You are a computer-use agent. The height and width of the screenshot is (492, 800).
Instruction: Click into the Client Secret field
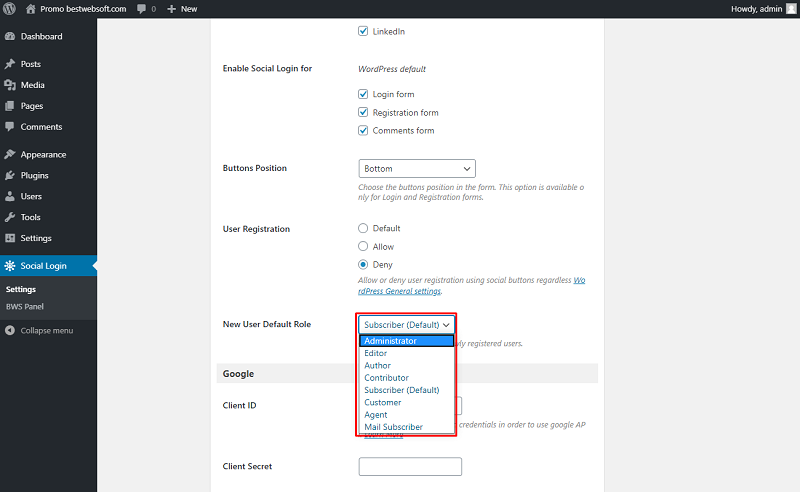click(410, 466)
